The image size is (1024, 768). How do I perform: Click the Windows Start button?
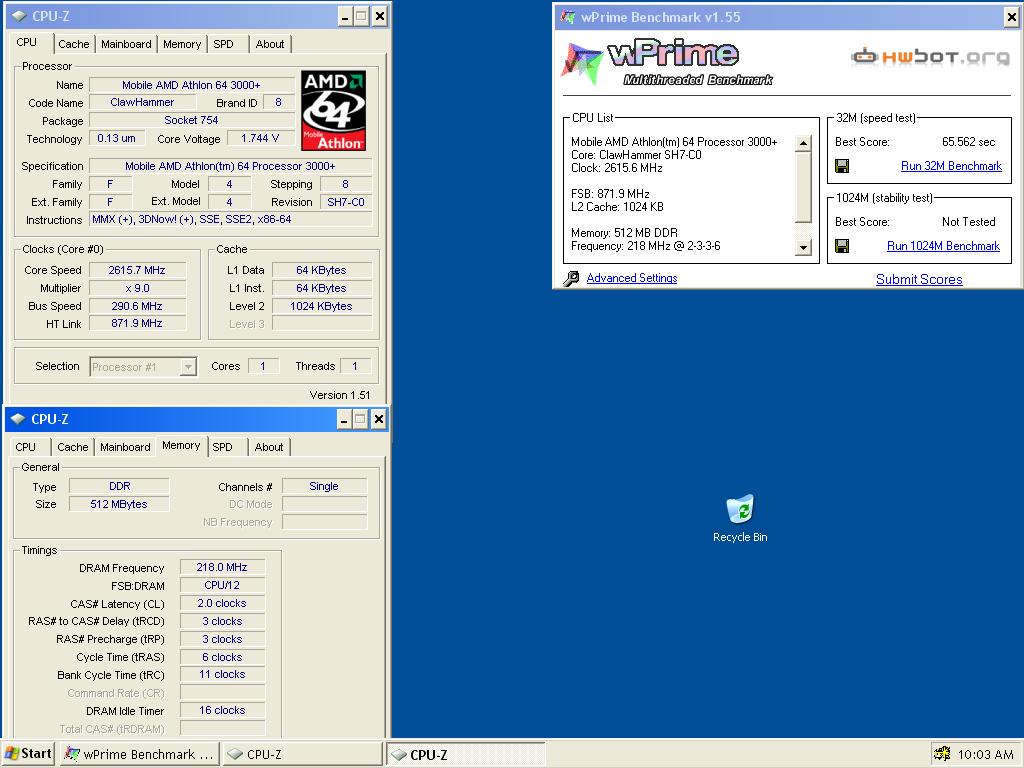27,754
